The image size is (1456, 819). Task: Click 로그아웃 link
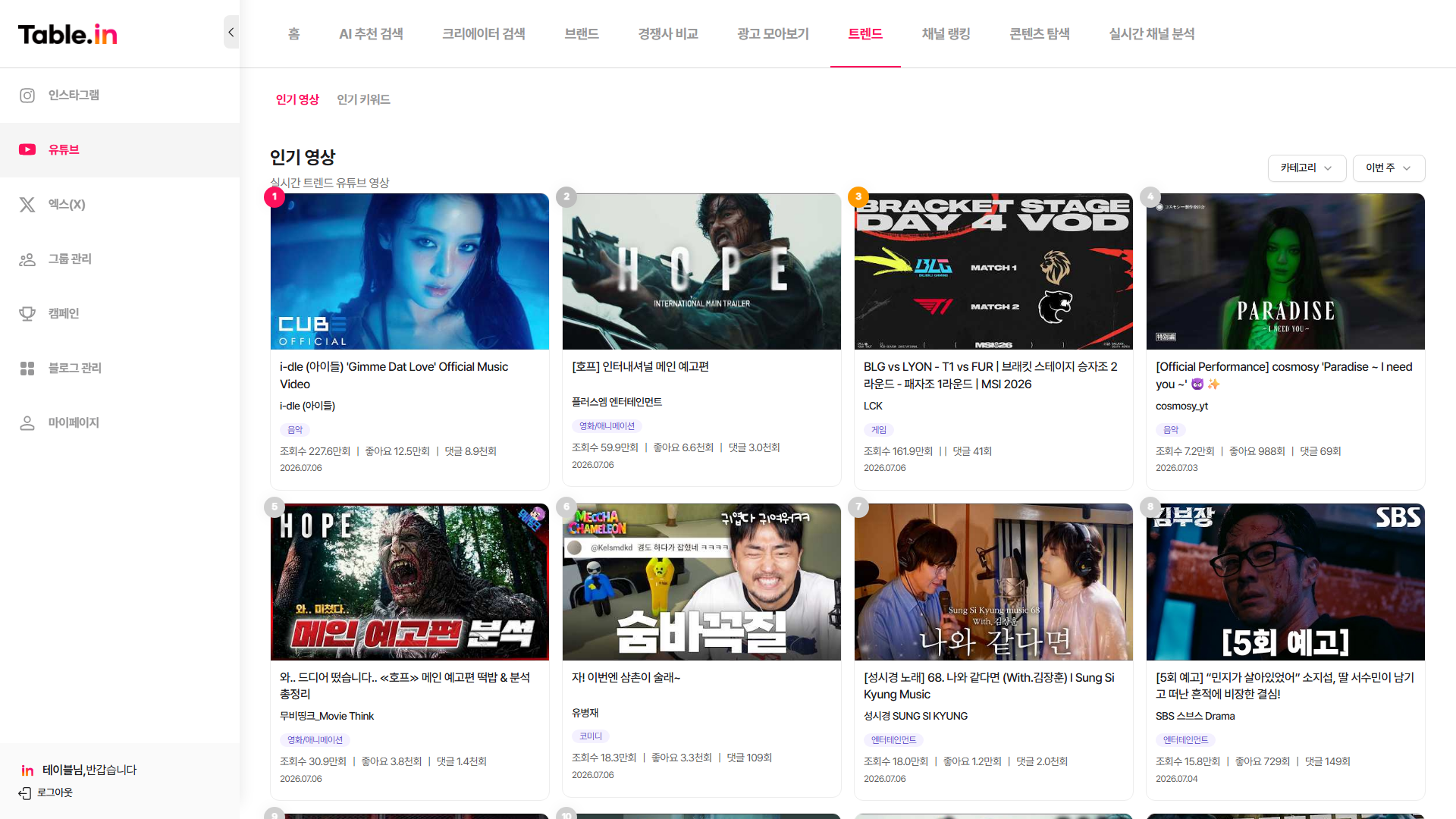click(55, 793)
